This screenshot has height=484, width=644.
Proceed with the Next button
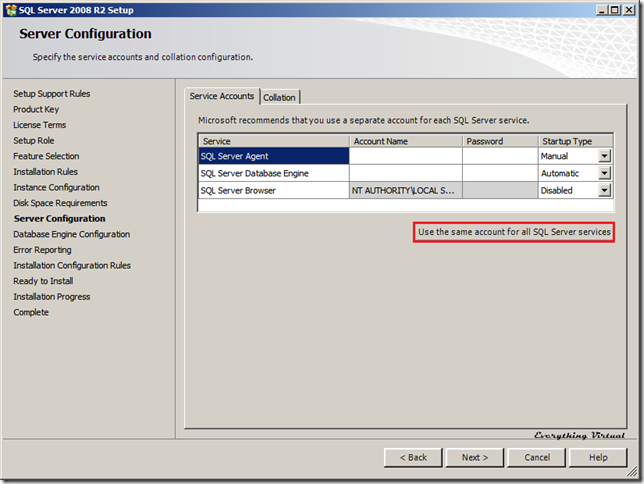475,457
